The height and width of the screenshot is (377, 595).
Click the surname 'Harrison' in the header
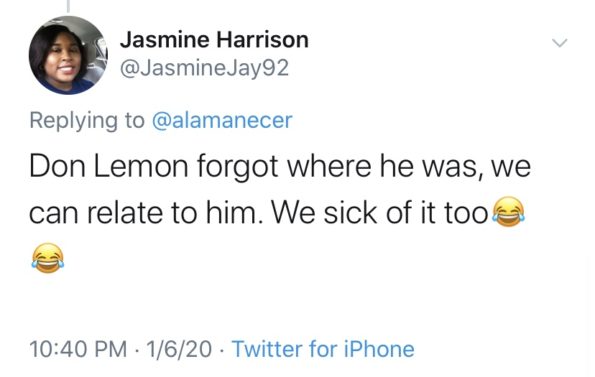pos(263,40)
